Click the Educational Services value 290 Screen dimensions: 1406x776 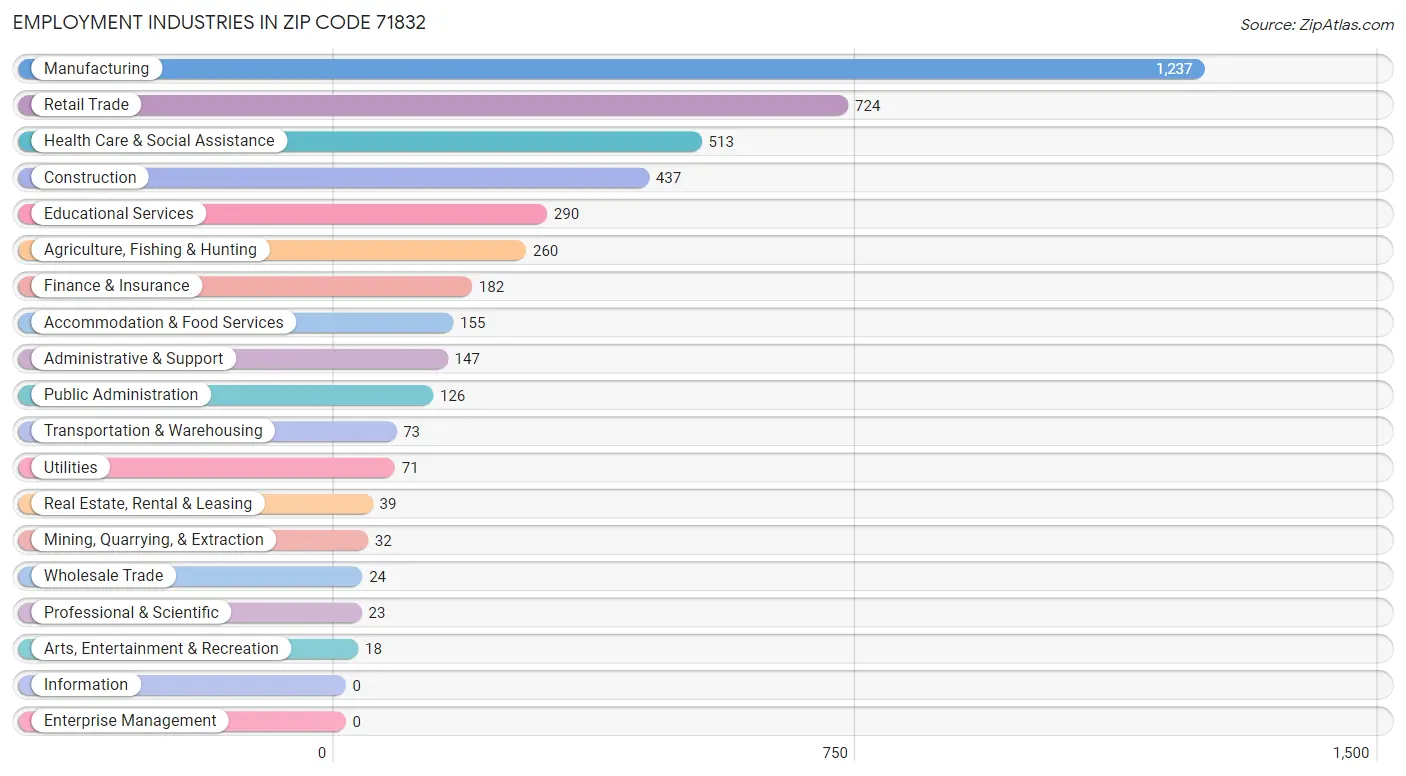tap(566, 214)
